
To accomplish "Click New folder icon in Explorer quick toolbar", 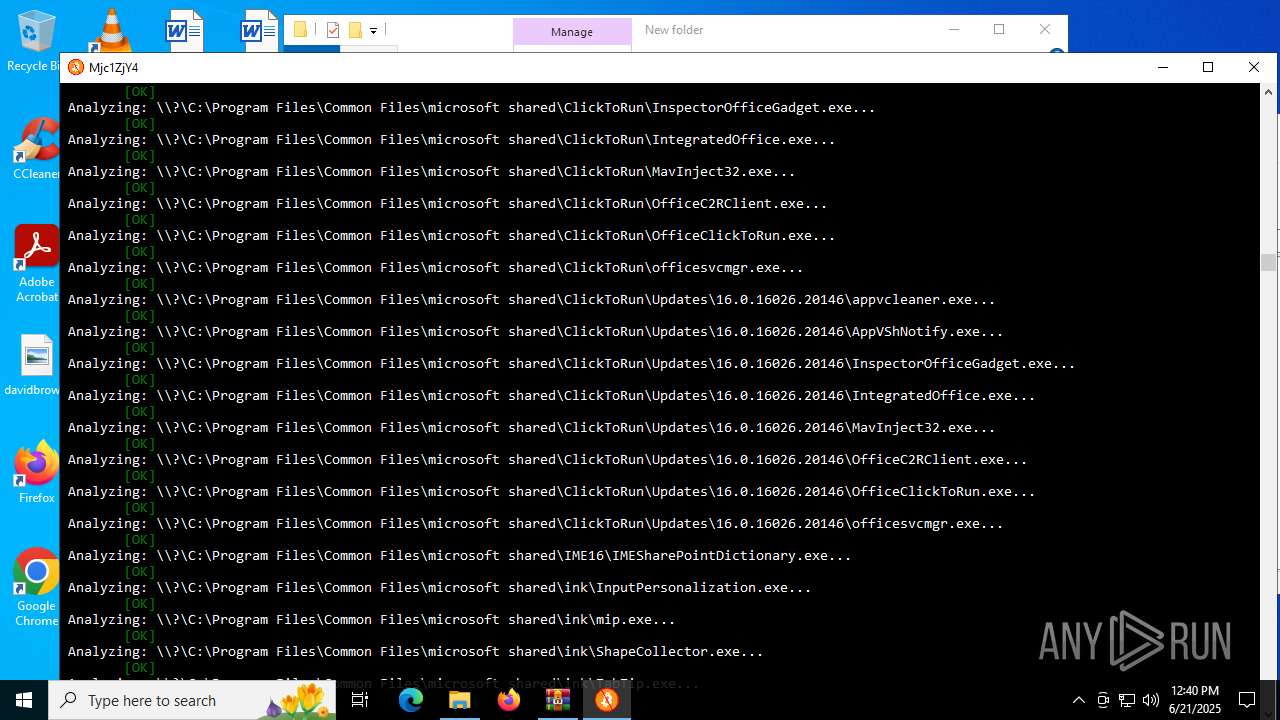I will [354, 30].
